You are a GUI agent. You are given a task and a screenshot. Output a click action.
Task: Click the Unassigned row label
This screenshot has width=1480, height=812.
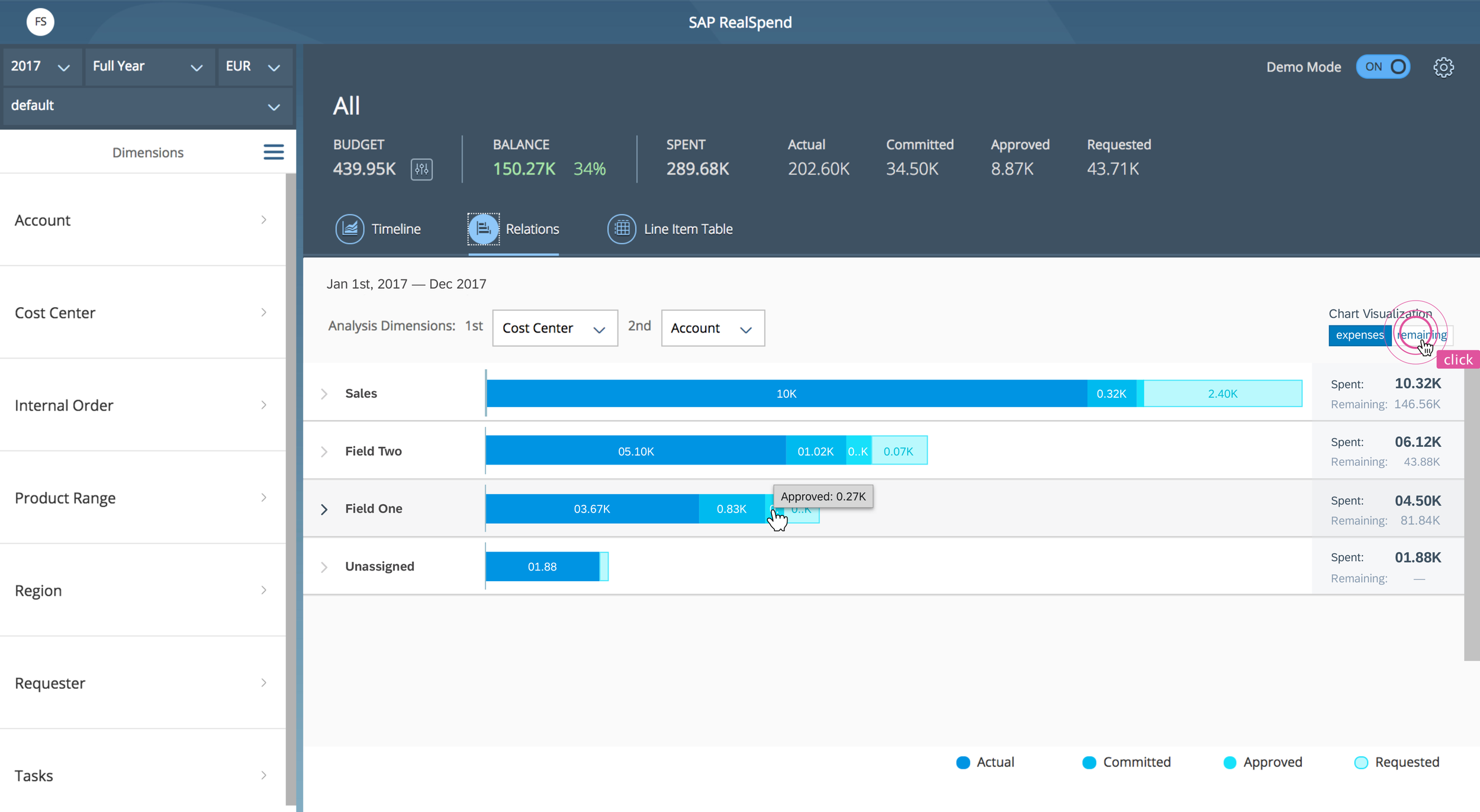[x=379, y=566]
